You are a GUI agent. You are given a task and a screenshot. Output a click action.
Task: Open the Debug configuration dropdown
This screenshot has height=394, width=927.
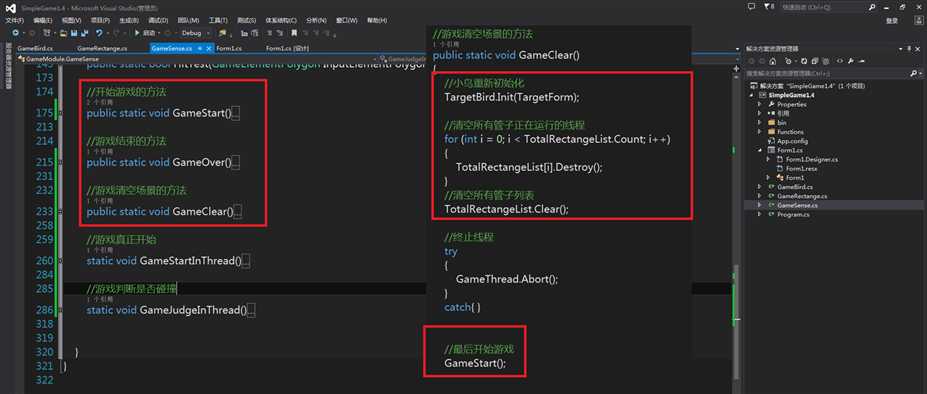pyautogui.click(x=195, y=33)
